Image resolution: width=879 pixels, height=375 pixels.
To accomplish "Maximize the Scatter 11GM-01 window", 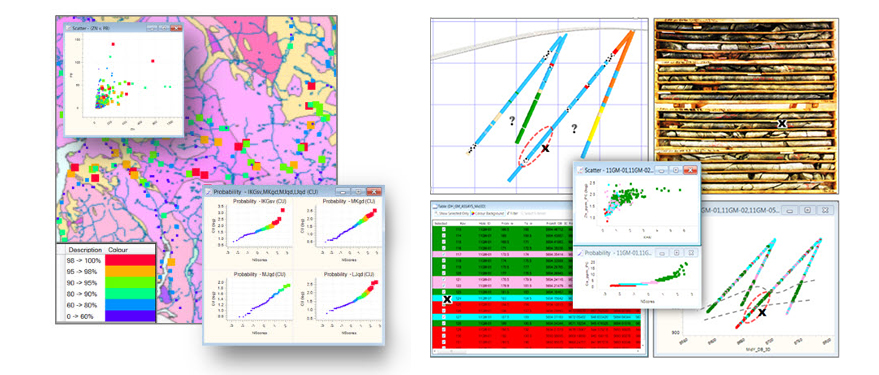I will click(676, 170).
